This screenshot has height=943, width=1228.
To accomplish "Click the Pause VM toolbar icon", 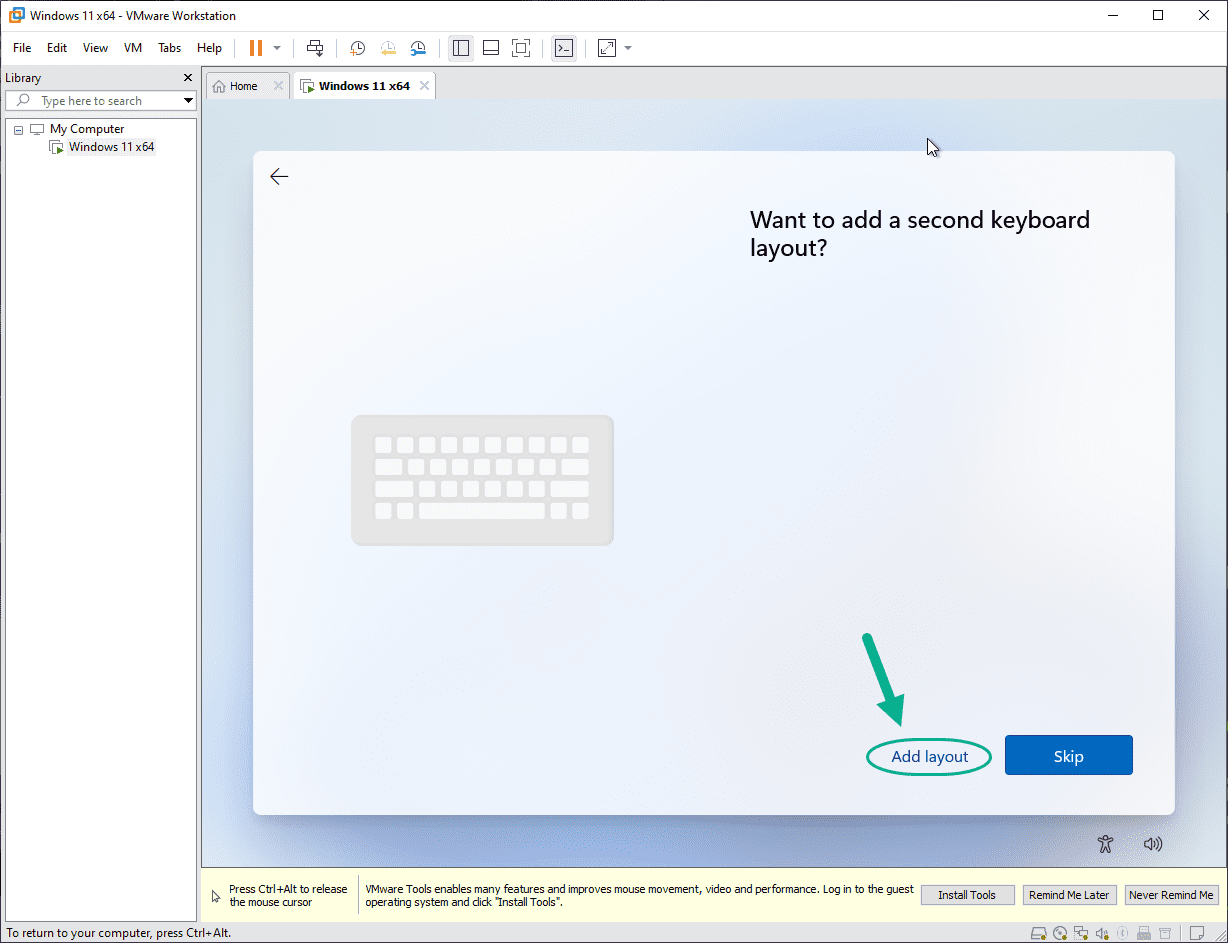I will pos(255,48).
